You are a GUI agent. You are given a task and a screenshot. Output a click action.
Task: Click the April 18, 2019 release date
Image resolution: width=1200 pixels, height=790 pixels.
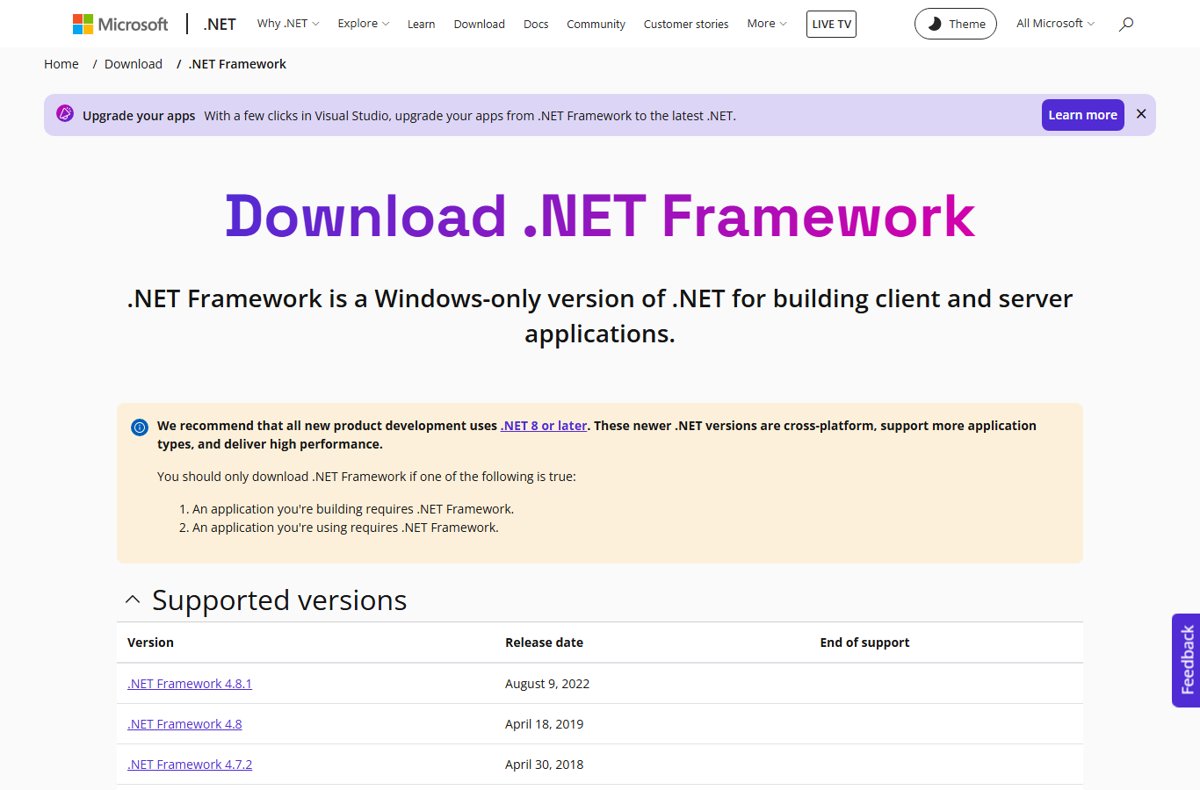[x=544, y=724]
